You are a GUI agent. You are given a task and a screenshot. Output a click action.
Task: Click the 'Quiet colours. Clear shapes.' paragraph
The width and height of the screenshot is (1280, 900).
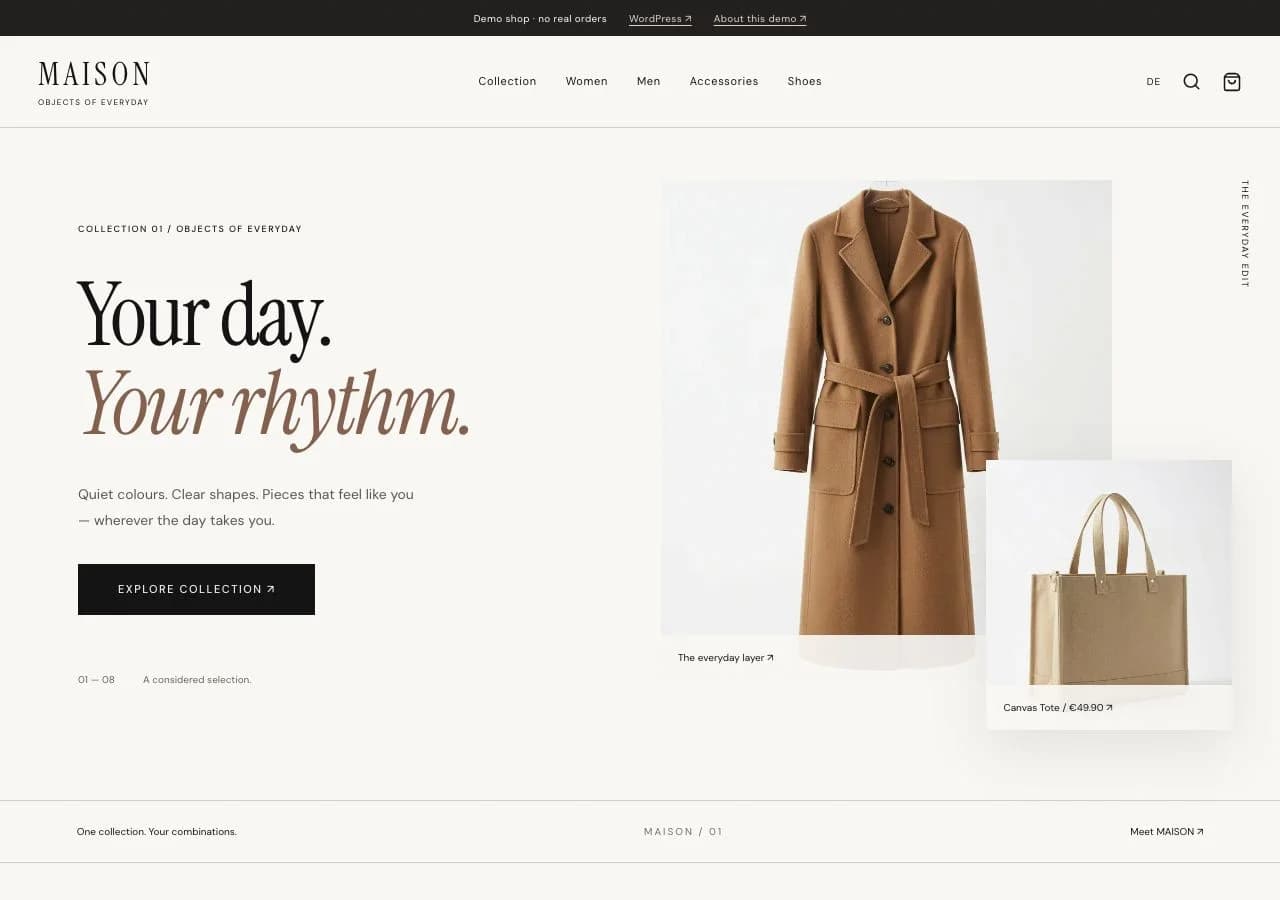(246, 507)
